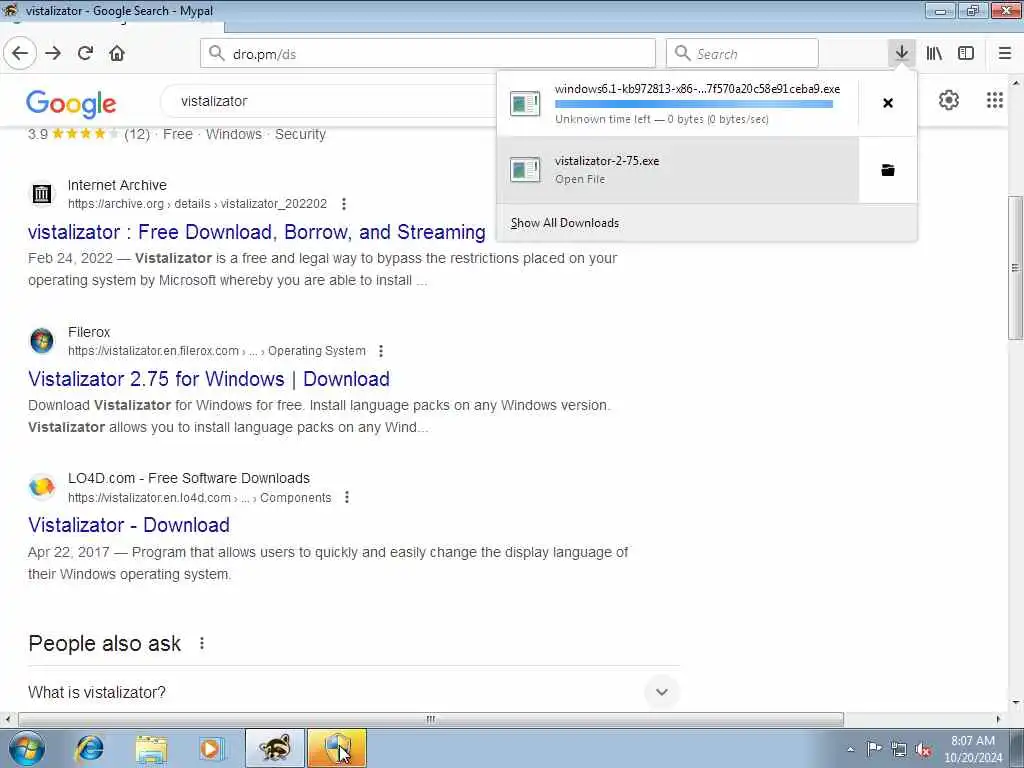This screenshot has width=1024, height=768.
Task: Go forward with the browser forward arrow
Action: pos(54,54)
